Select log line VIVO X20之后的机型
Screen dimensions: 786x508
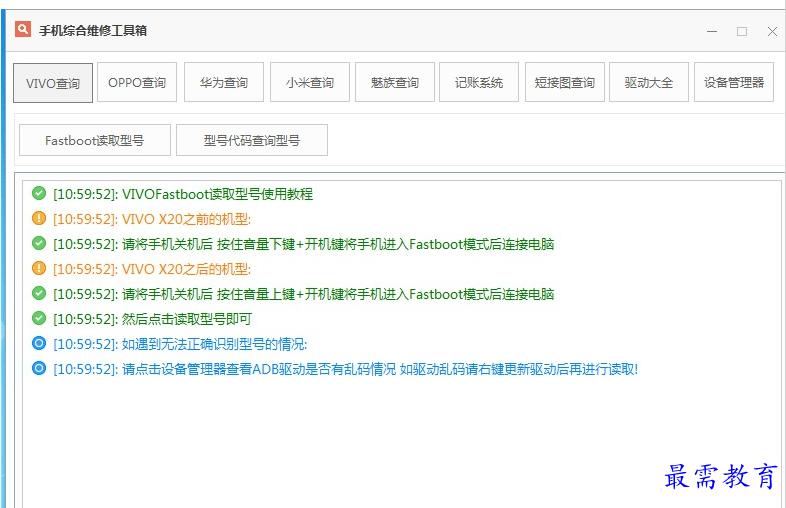click(x=152, y=269)
